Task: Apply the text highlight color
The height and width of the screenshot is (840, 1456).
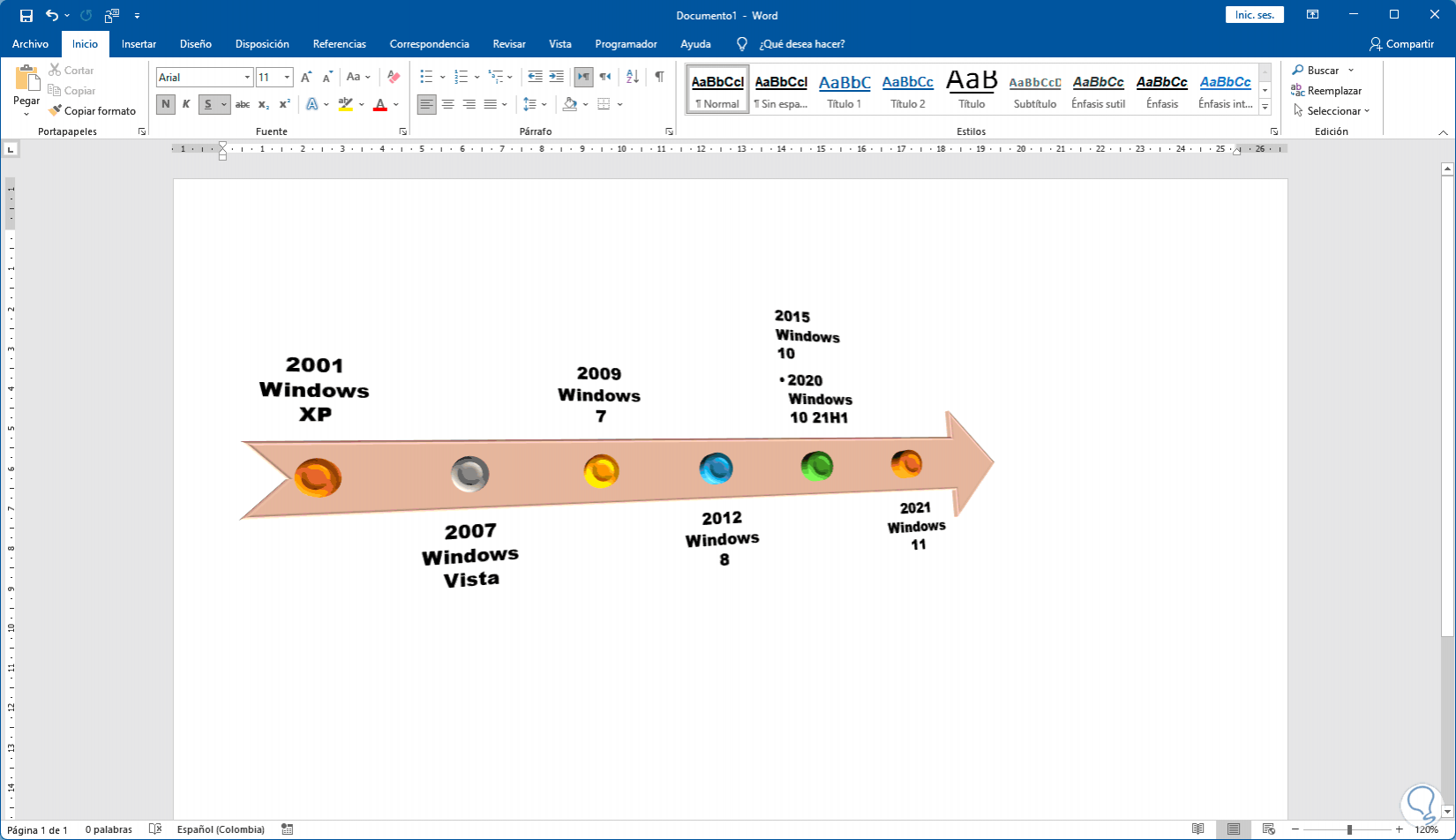Action: click(345, 104)
